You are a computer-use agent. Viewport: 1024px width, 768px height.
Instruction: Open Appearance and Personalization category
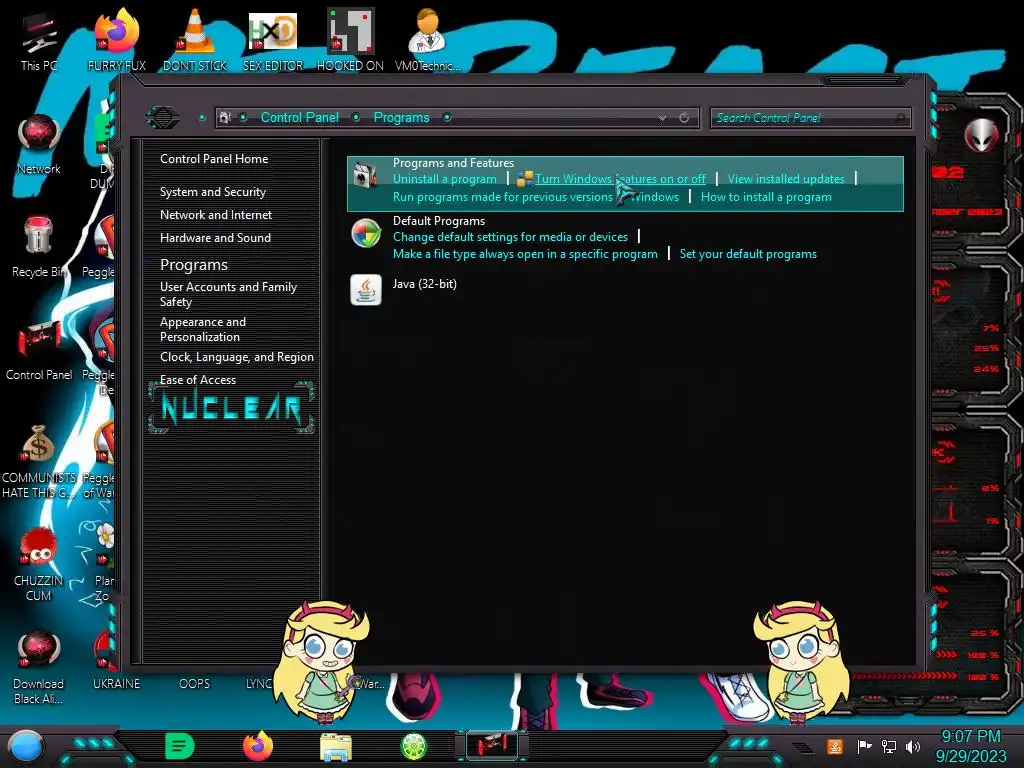[203, 329]
